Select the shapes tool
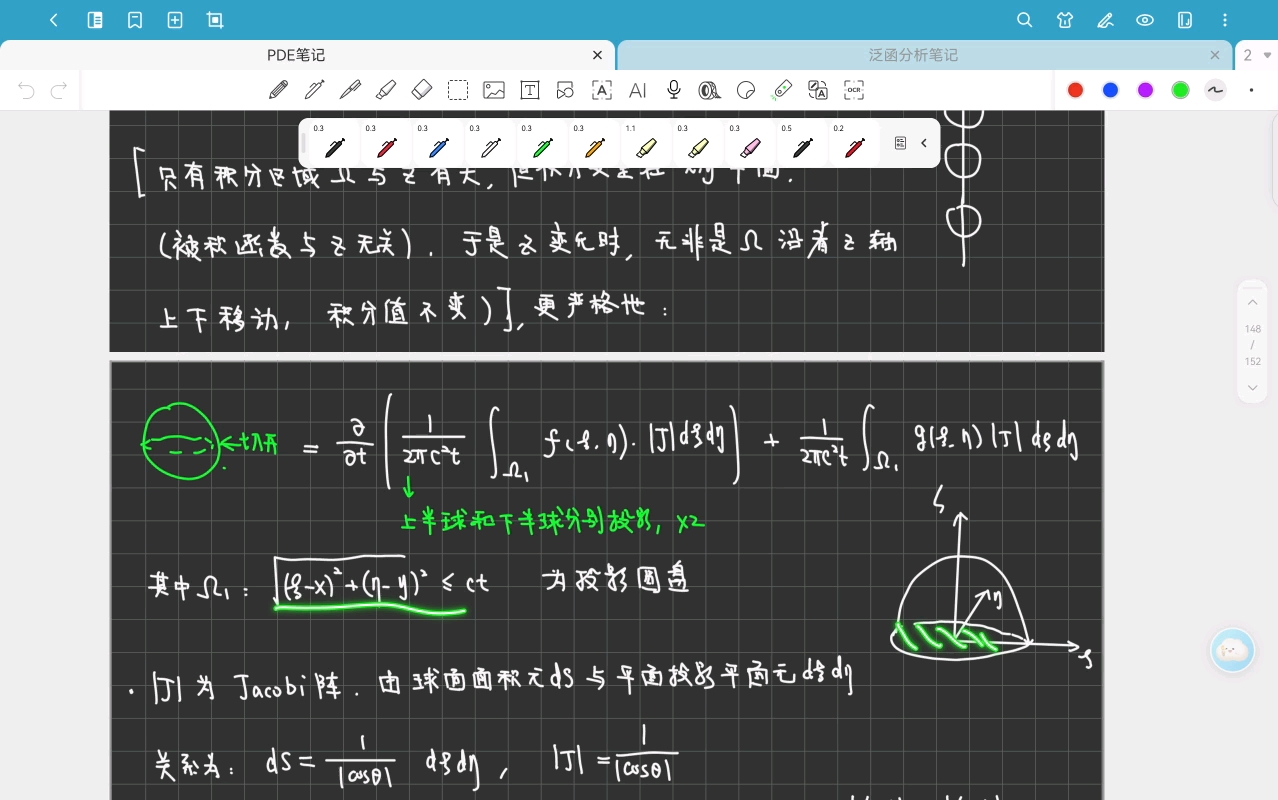Viewport: 1278px width, 800px height. pos(565,90)
